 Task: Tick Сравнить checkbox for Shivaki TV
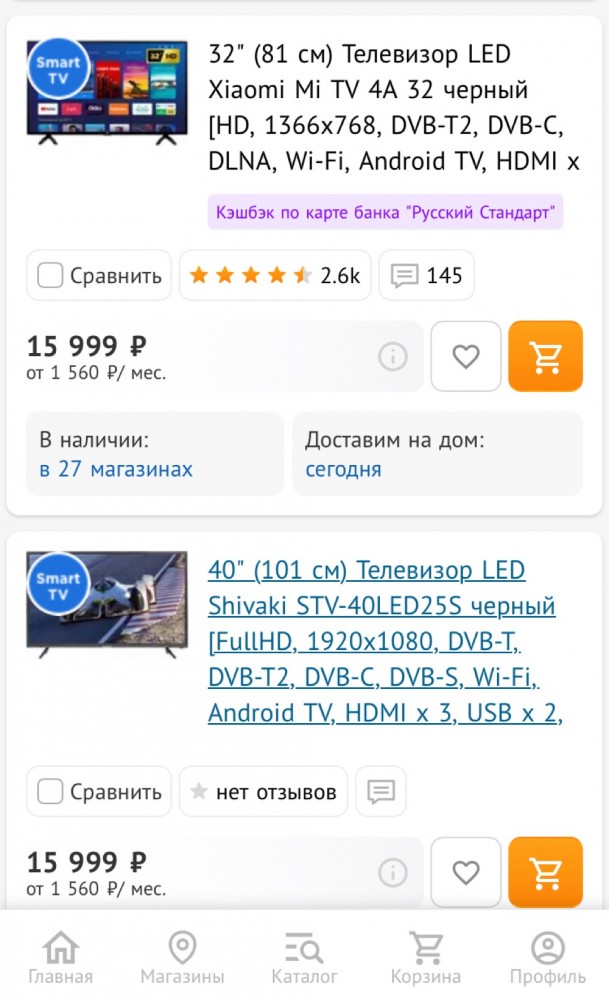tap(50, 791)
